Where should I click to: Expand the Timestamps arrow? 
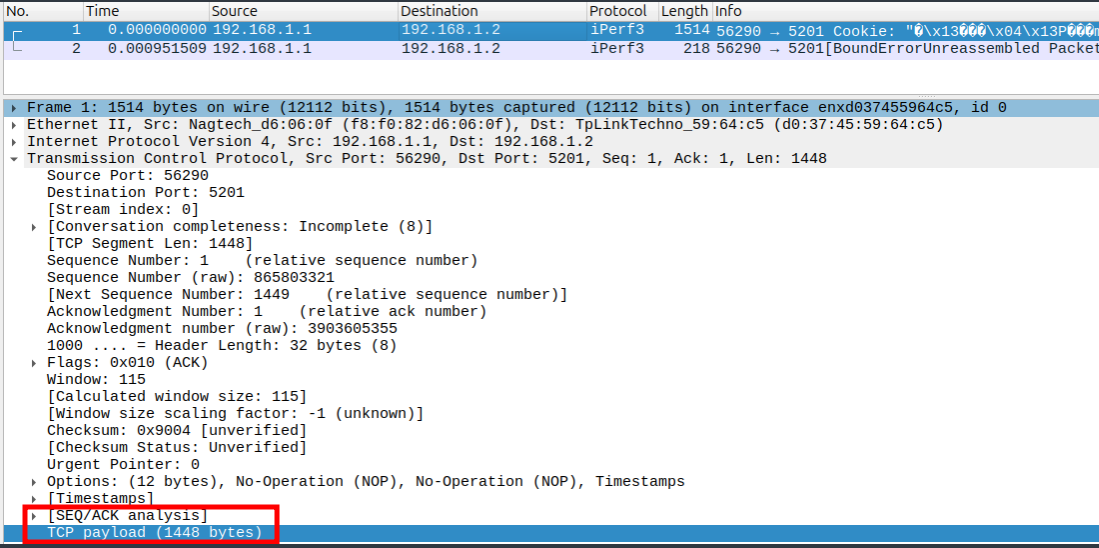coord(35,499)
